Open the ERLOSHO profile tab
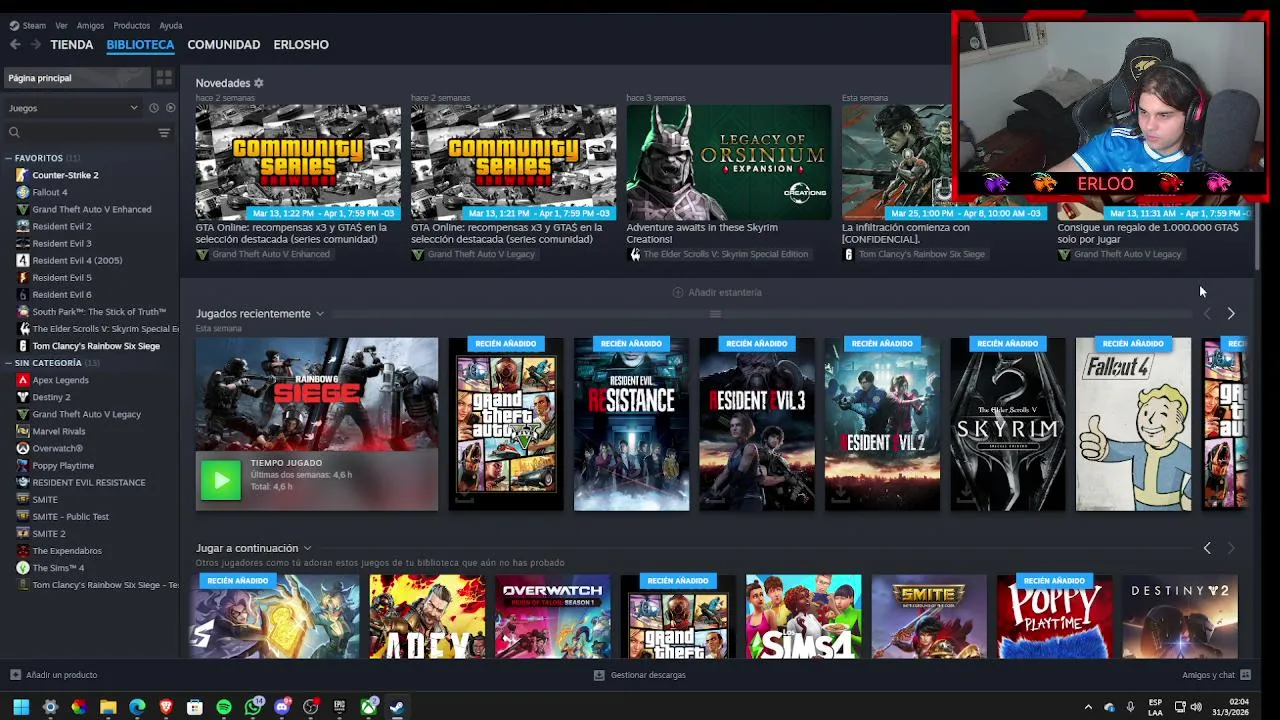Screen dimensions: 1280x720 coord(301,44)
